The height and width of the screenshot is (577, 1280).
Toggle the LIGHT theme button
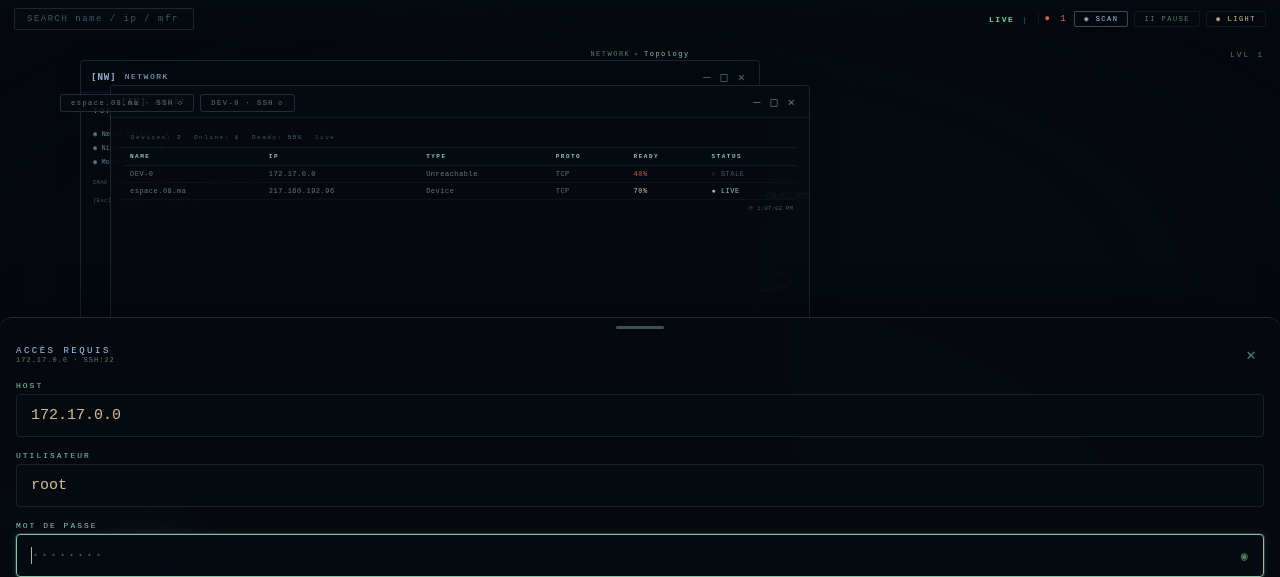(x=1236, y=19)
